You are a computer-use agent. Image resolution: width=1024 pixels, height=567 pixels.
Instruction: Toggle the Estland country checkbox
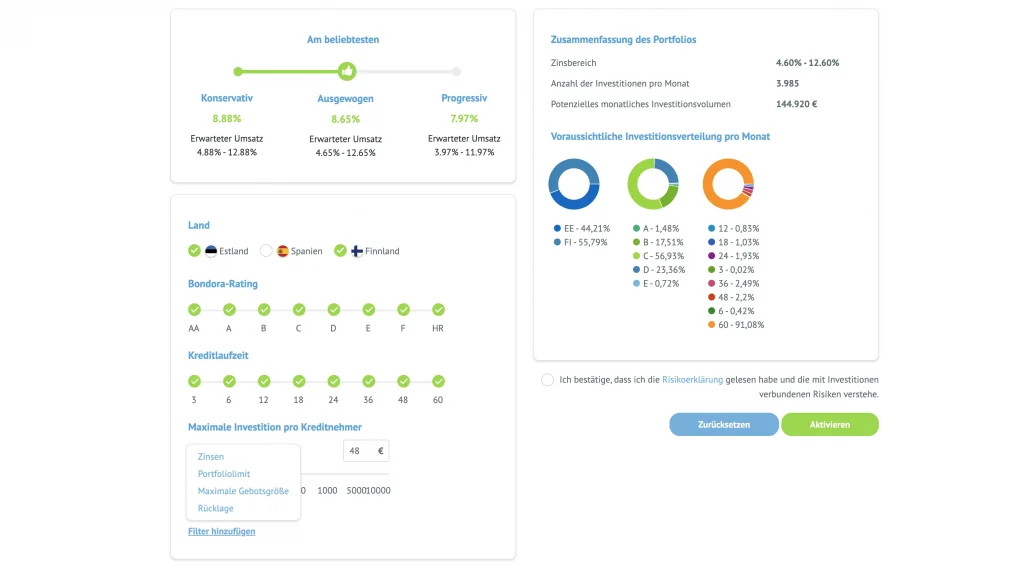pyautogui.click(x=195, y=251)
